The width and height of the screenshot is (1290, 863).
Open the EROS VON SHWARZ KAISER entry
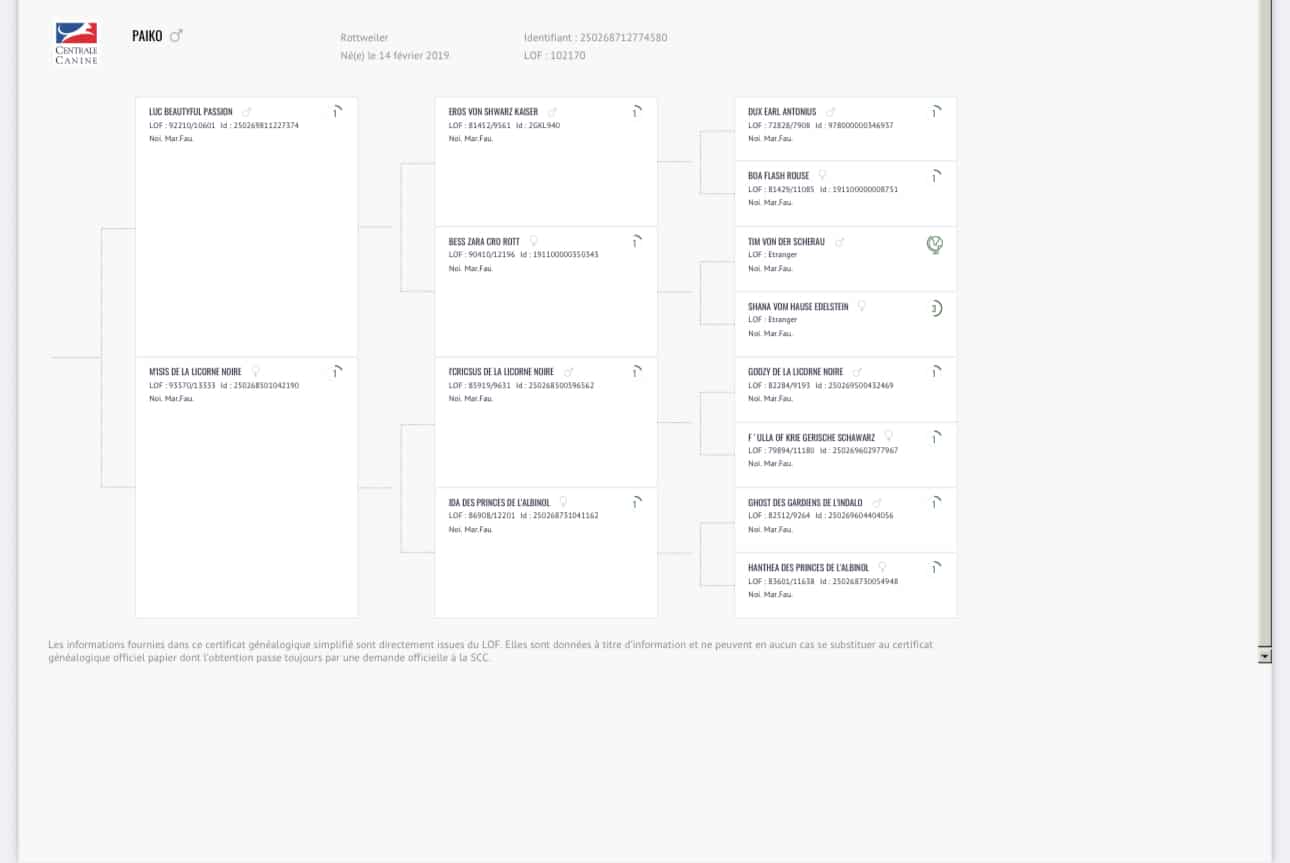click(x=493, y=112)
